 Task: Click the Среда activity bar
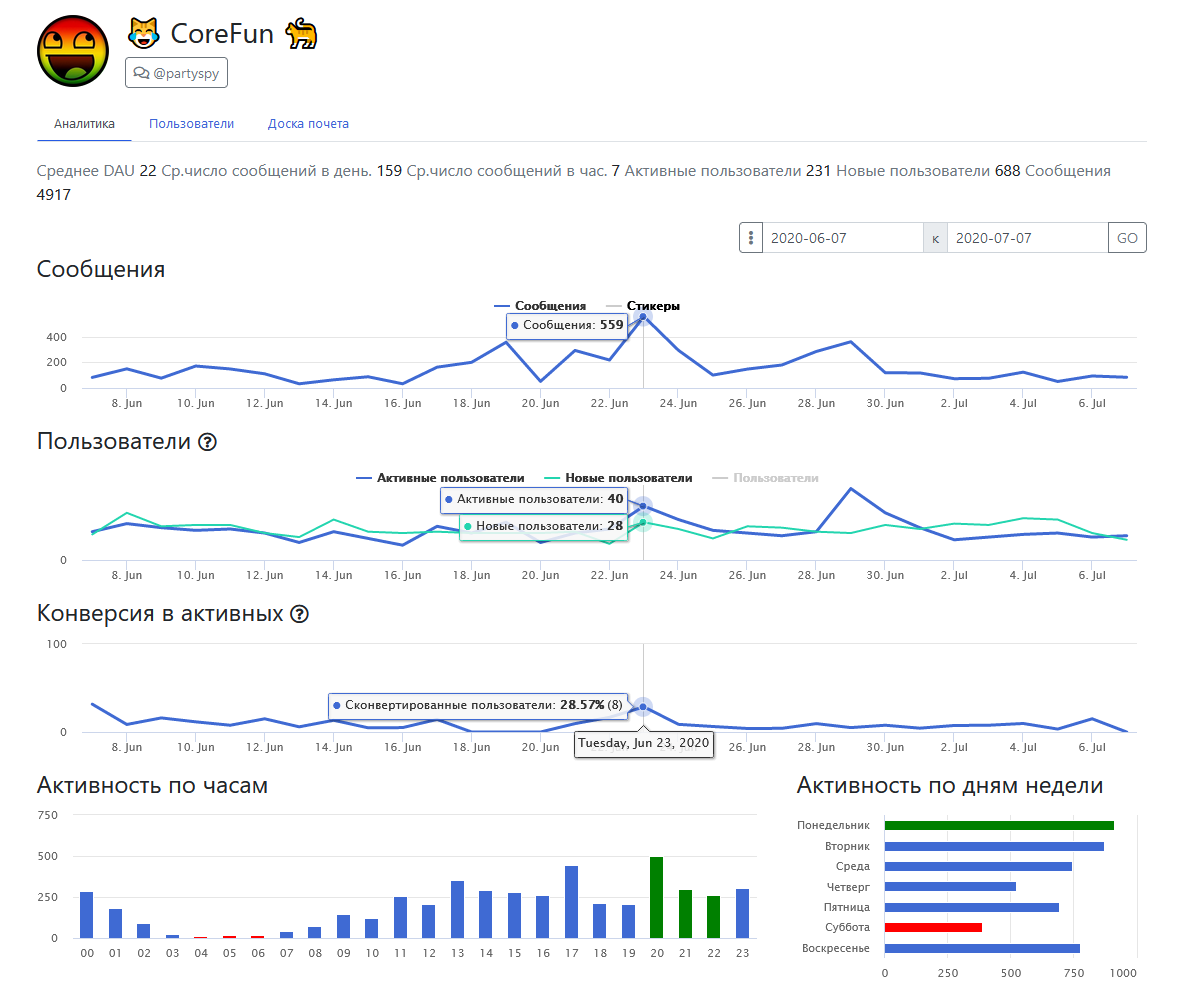click(x=978, y=866)
